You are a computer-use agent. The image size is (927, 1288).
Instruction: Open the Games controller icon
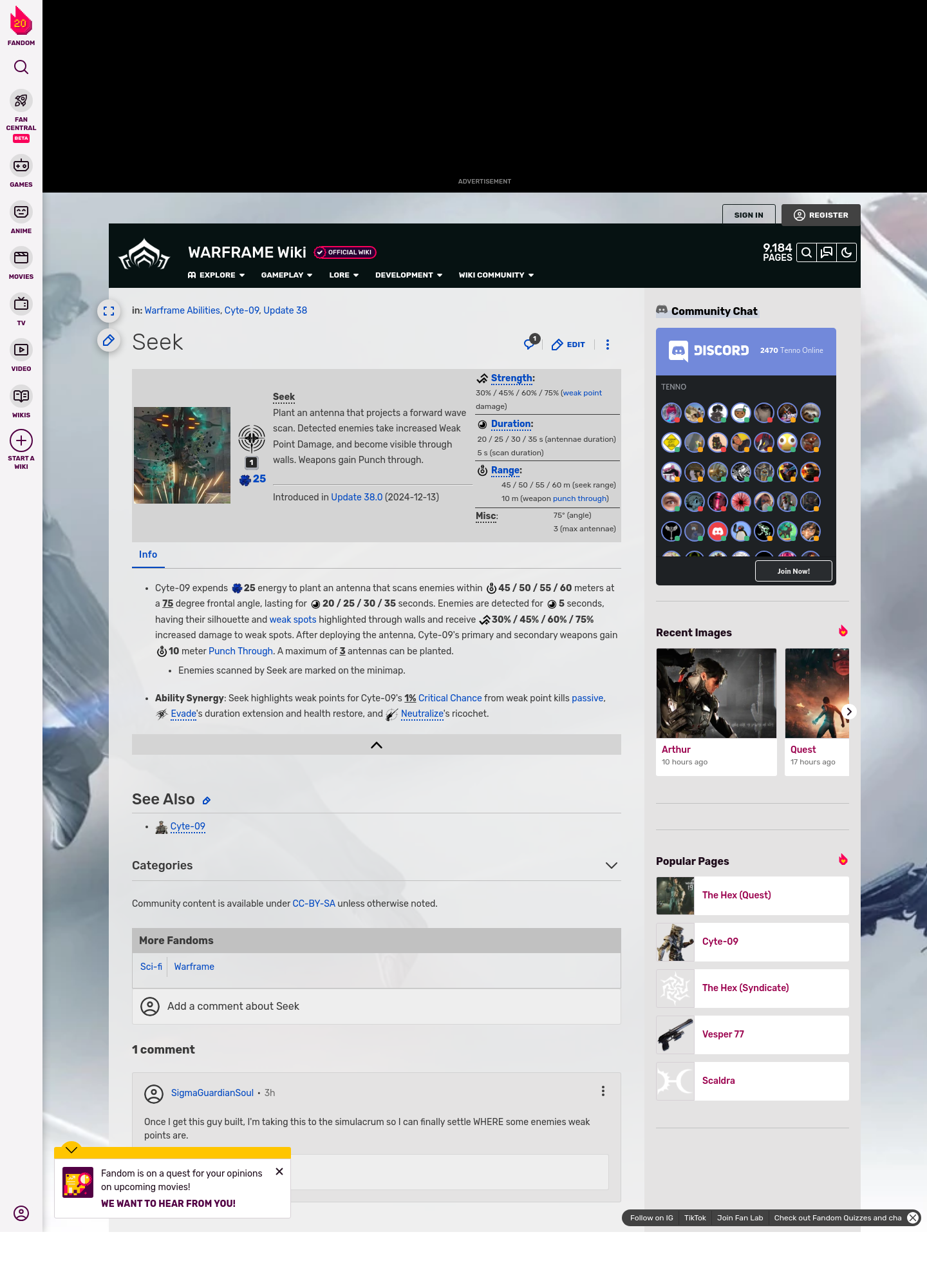click(x=21, y=166)
